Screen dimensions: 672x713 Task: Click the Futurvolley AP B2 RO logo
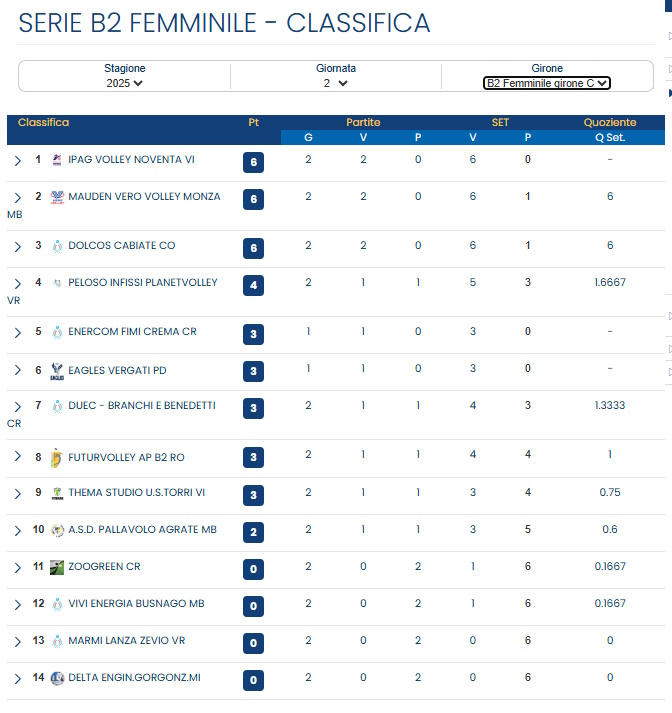[x=57, y=458]
